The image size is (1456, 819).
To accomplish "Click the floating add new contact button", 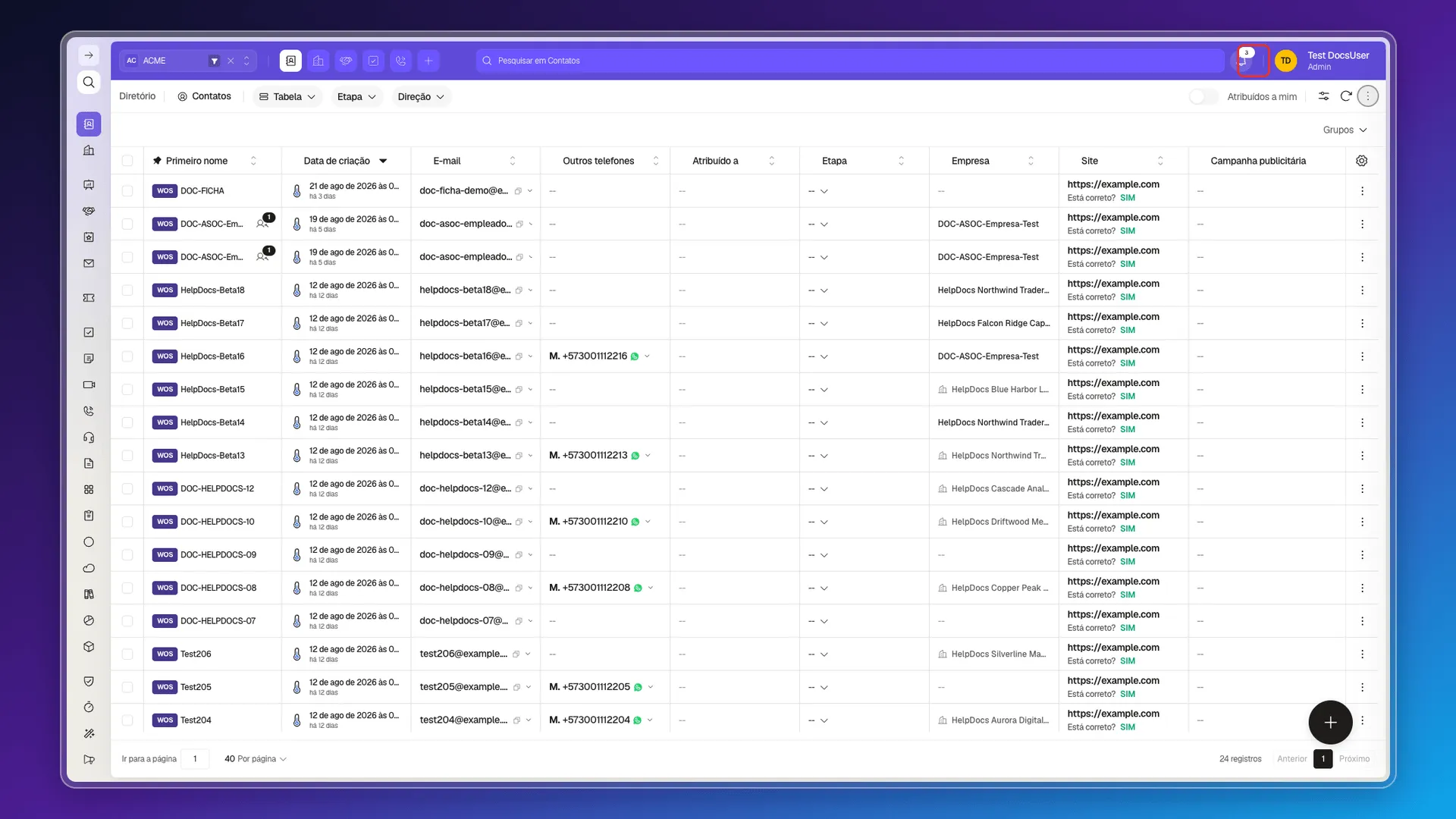I will pos(1330,723).
